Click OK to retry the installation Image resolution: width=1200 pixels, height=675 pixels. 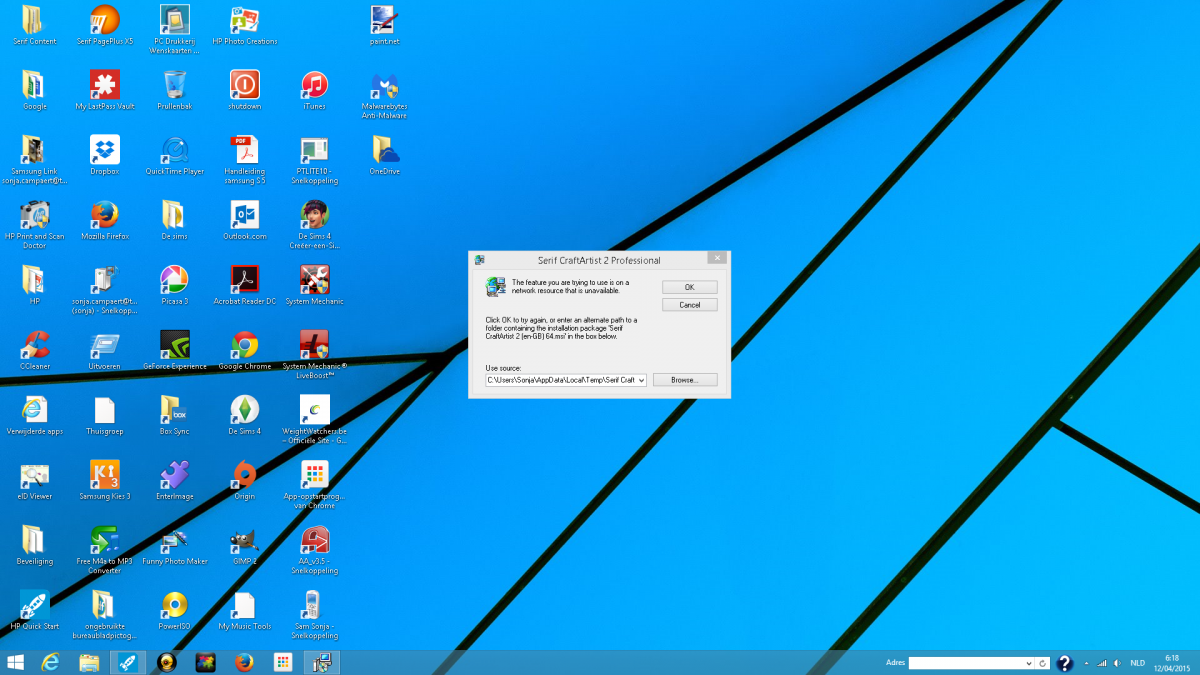tap(689, 287)
